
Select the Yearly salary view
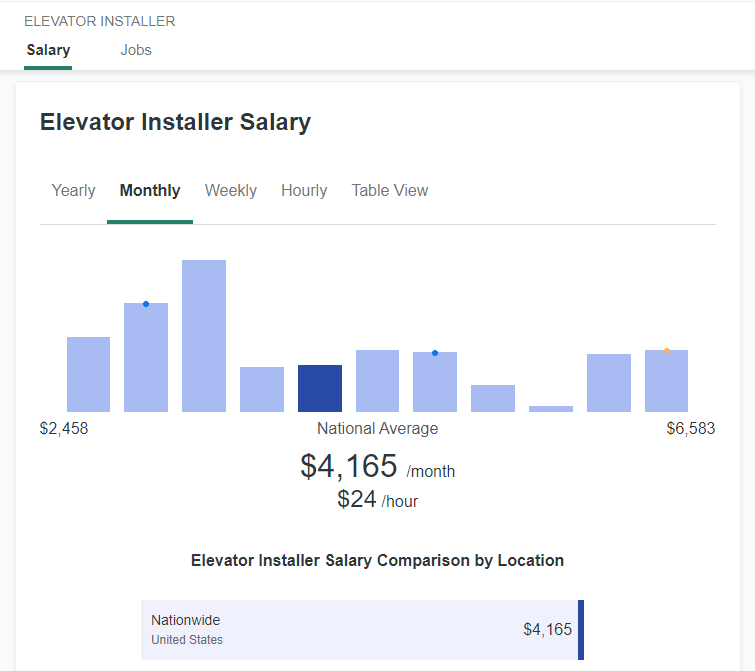(x=73, y=191)
